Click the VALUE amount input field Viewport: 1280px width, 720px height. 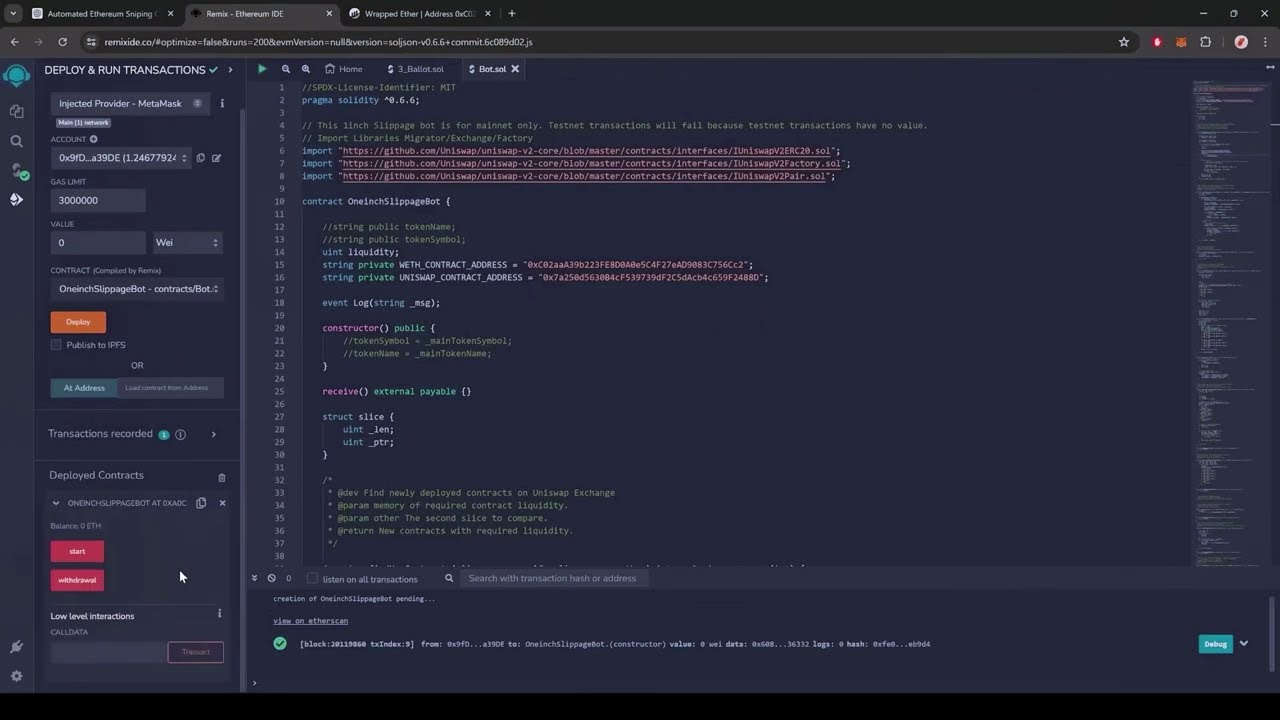(x=98, y=242)
